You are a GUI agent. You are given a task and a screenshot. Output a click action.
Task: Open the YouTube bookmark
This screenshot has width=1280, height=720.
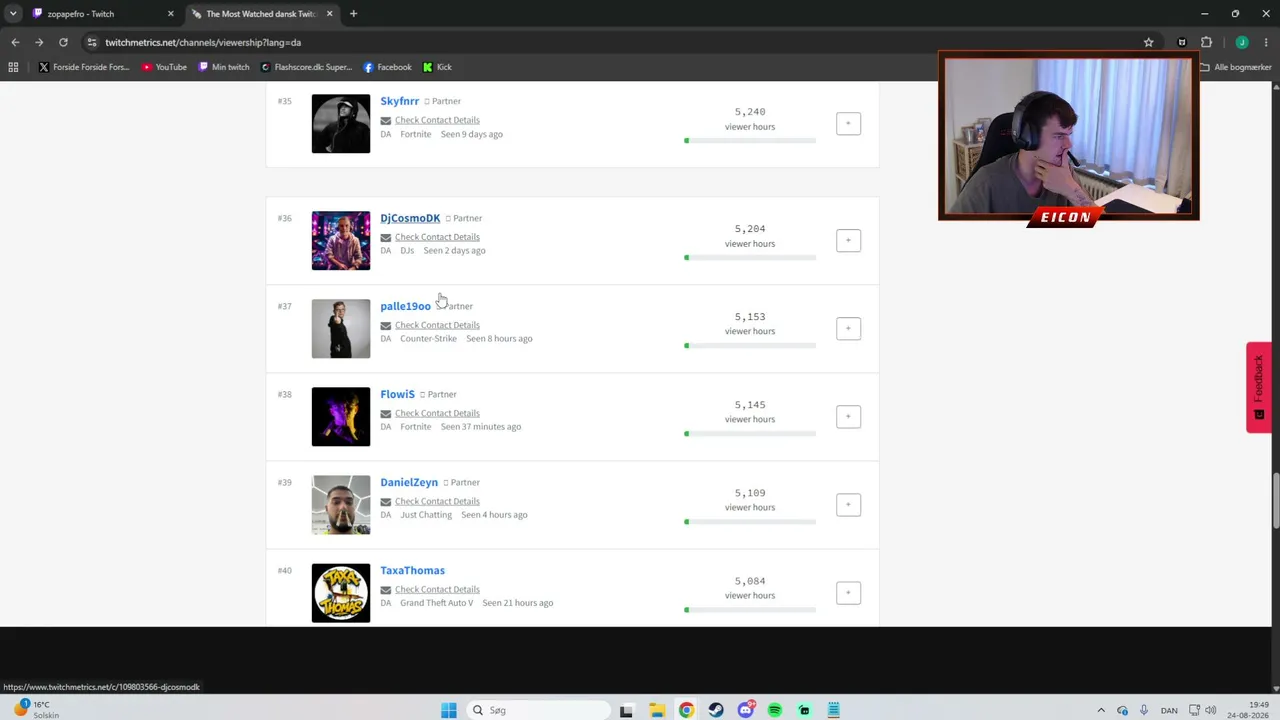[164, 67]
